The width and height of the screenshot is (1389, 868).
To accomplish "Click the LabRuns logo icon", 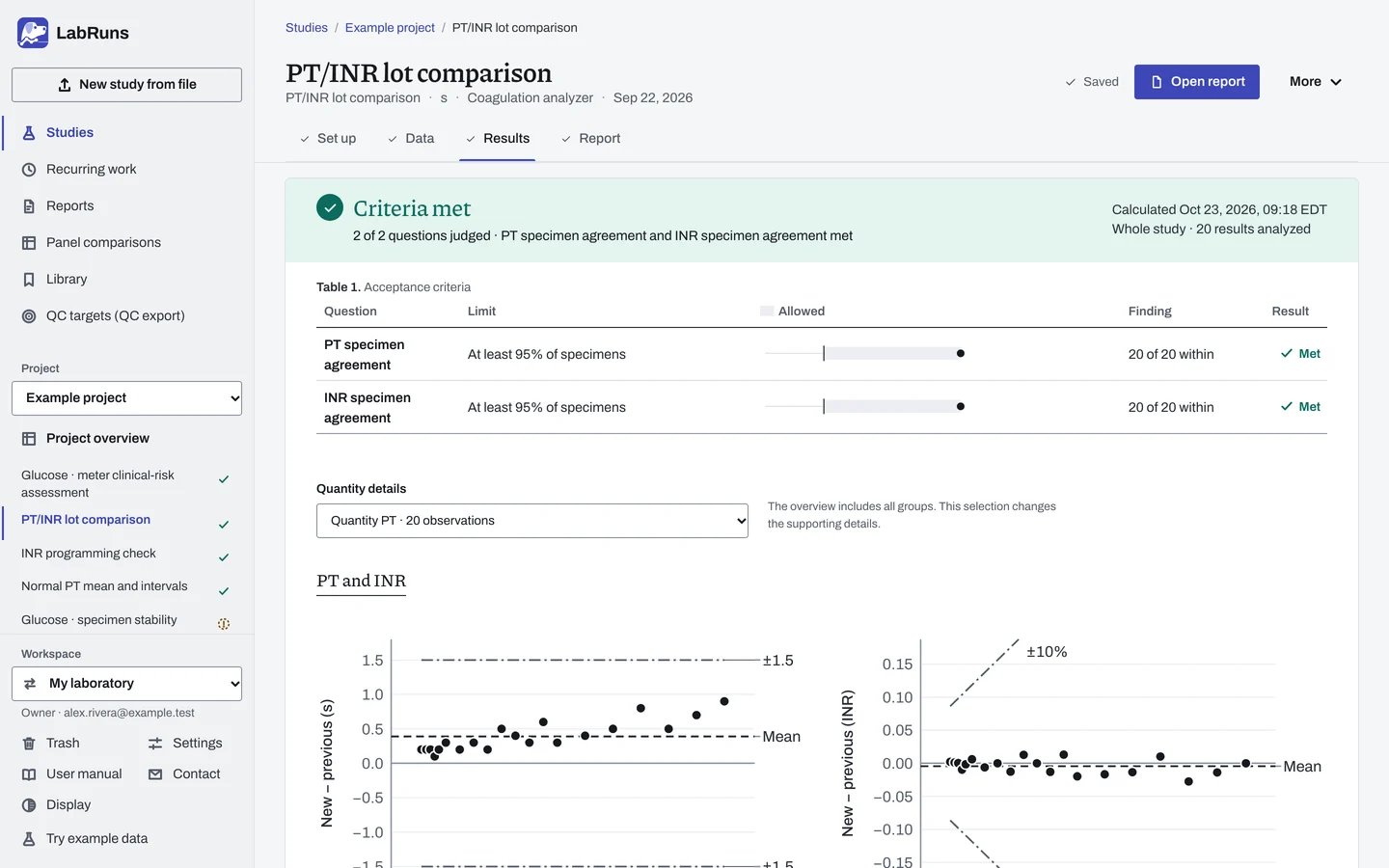I will [33, 33].
